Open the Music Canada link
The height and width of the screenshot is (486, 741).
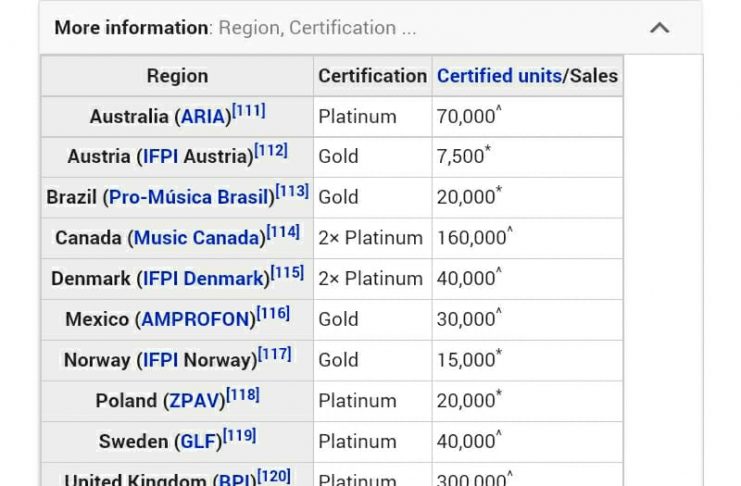[x=196, y=238]
